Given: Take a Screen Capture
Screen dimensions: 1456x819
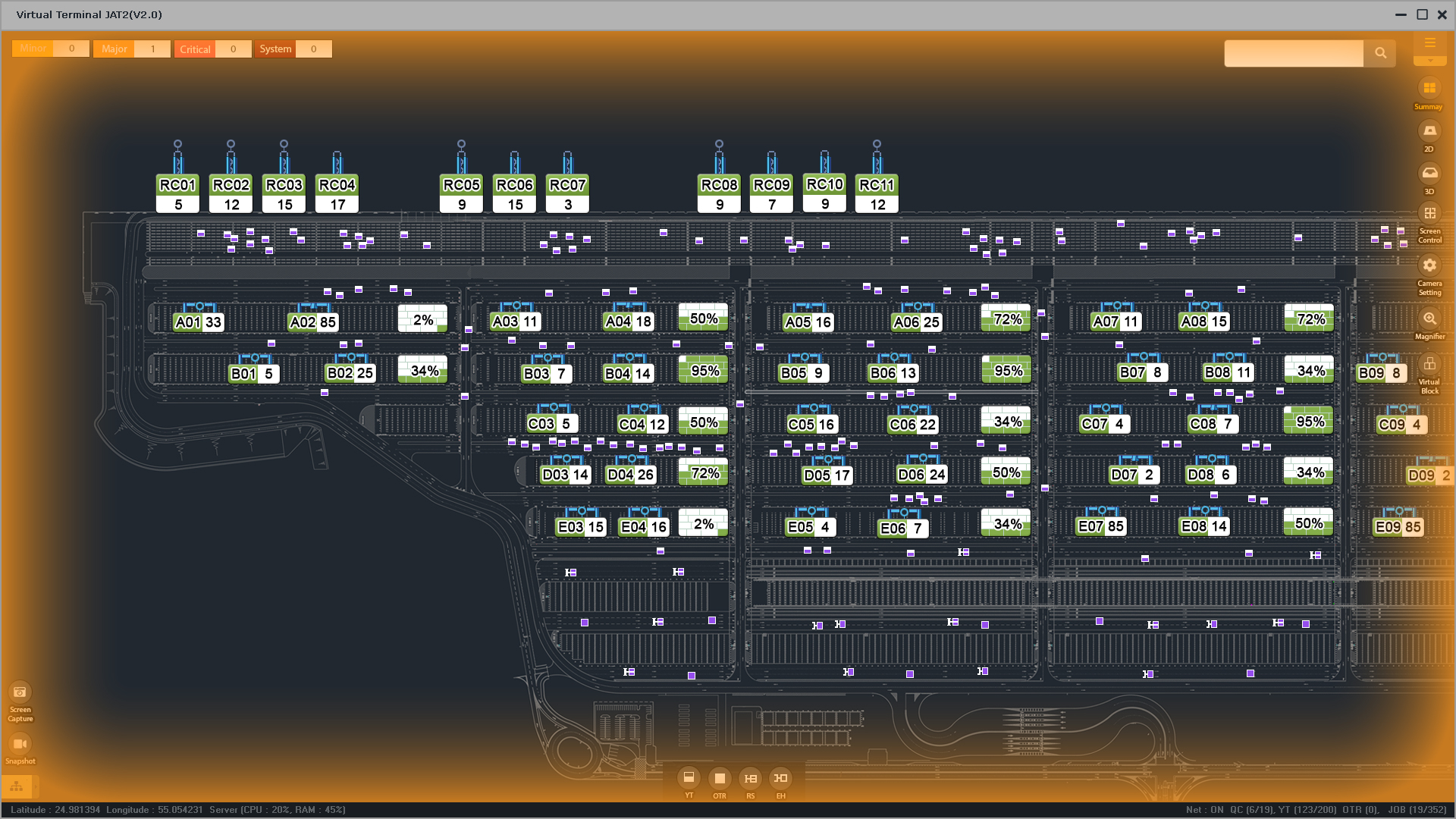Looking at the screenshot, I should [20, 692].
